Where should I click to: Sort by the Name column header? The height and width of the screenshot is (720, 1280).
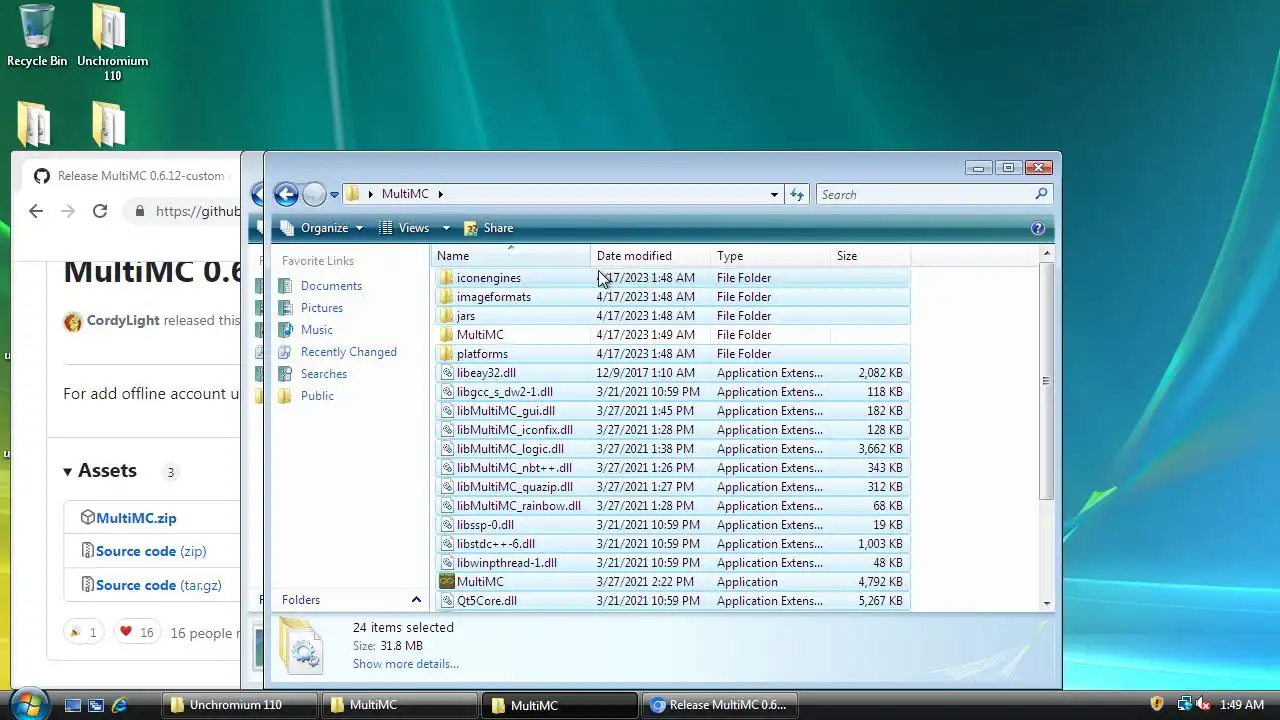coord(511,256)
